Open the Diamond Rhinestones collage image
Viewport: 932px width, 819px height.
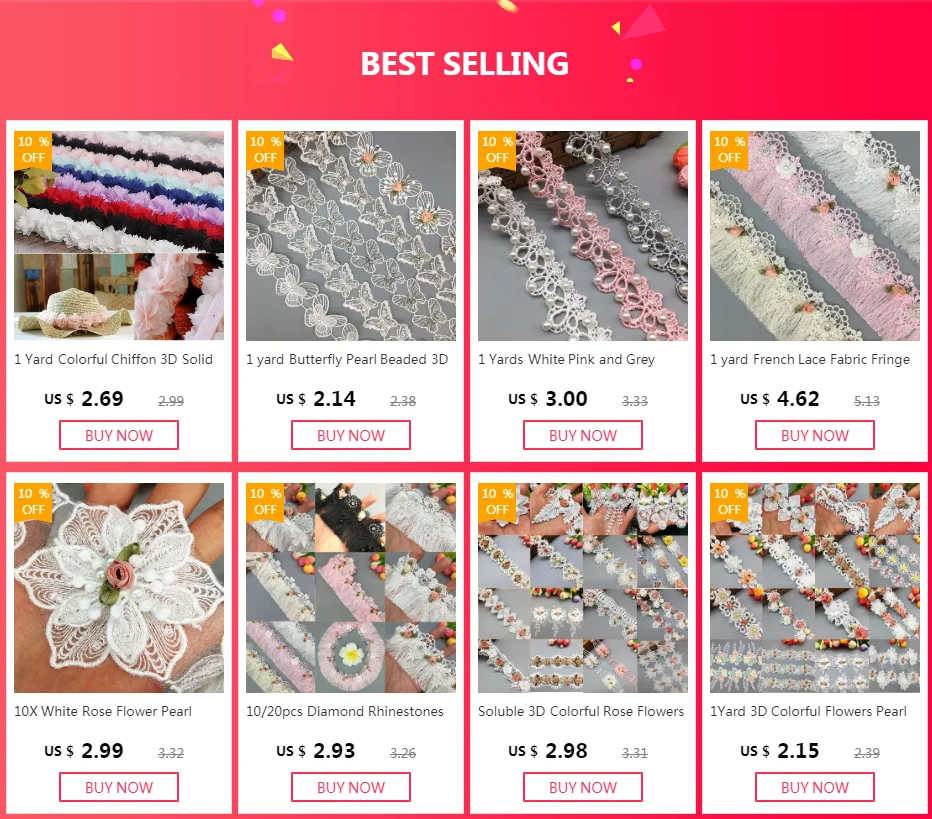coord(351,588)
